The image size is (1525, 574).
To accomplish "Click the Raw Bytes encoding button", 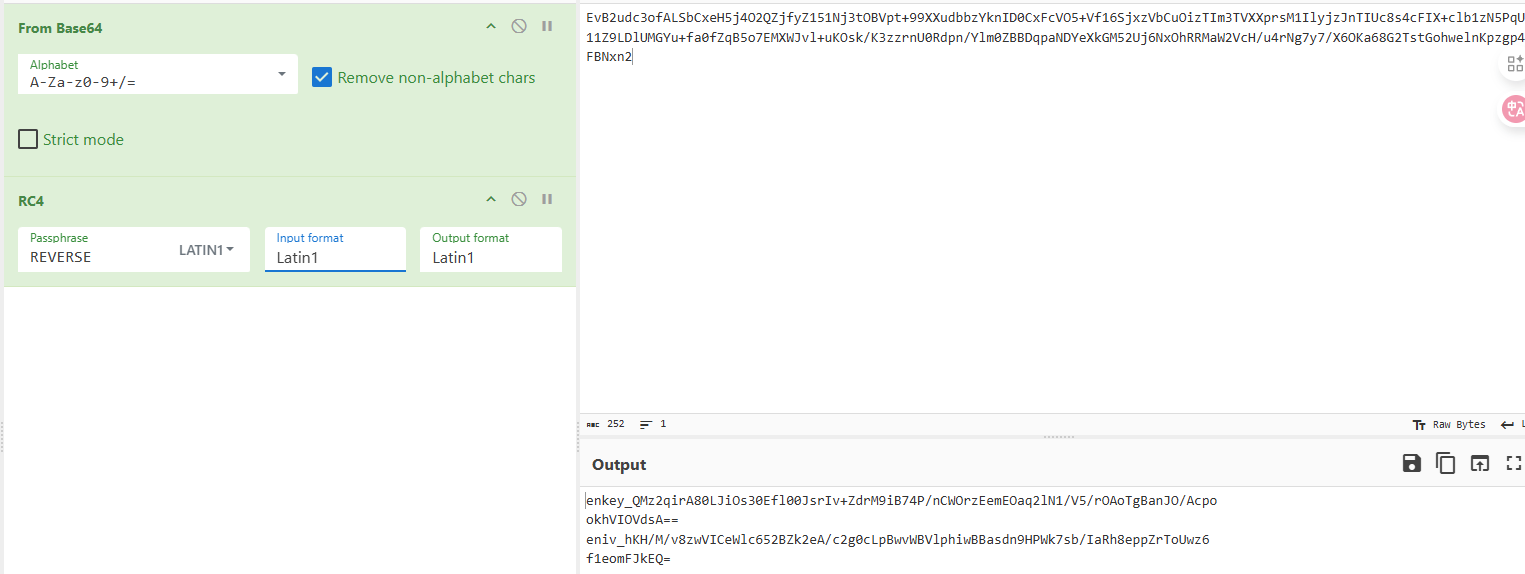I will (x=1450, y=424).
